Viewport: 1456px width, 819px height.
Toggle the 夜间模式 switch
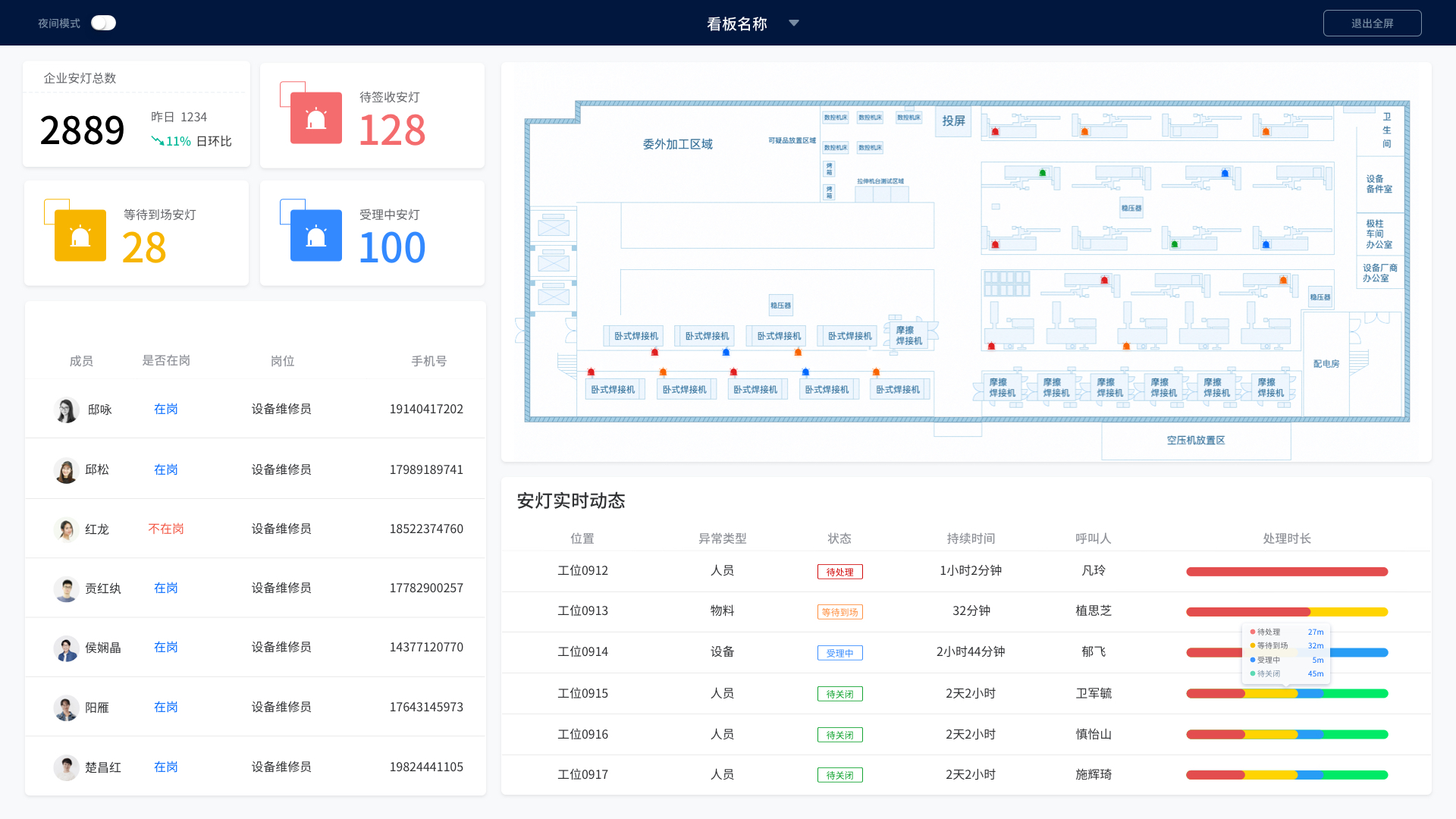(x=103, y=23)
